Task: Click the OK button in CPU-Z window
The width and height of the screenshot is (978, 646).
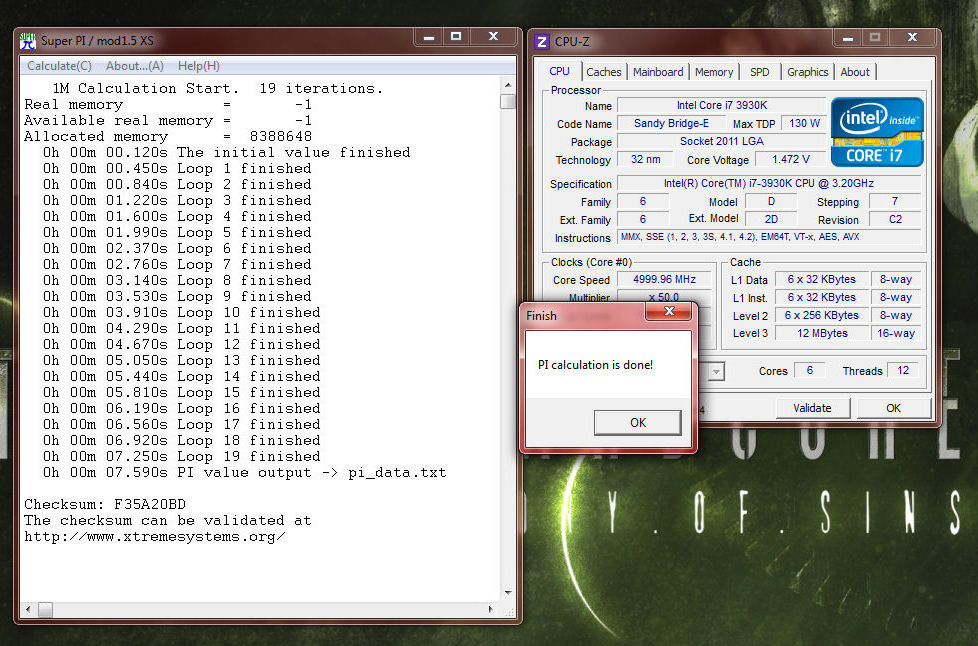Action: pyautogui.click(x=893, y=408)
